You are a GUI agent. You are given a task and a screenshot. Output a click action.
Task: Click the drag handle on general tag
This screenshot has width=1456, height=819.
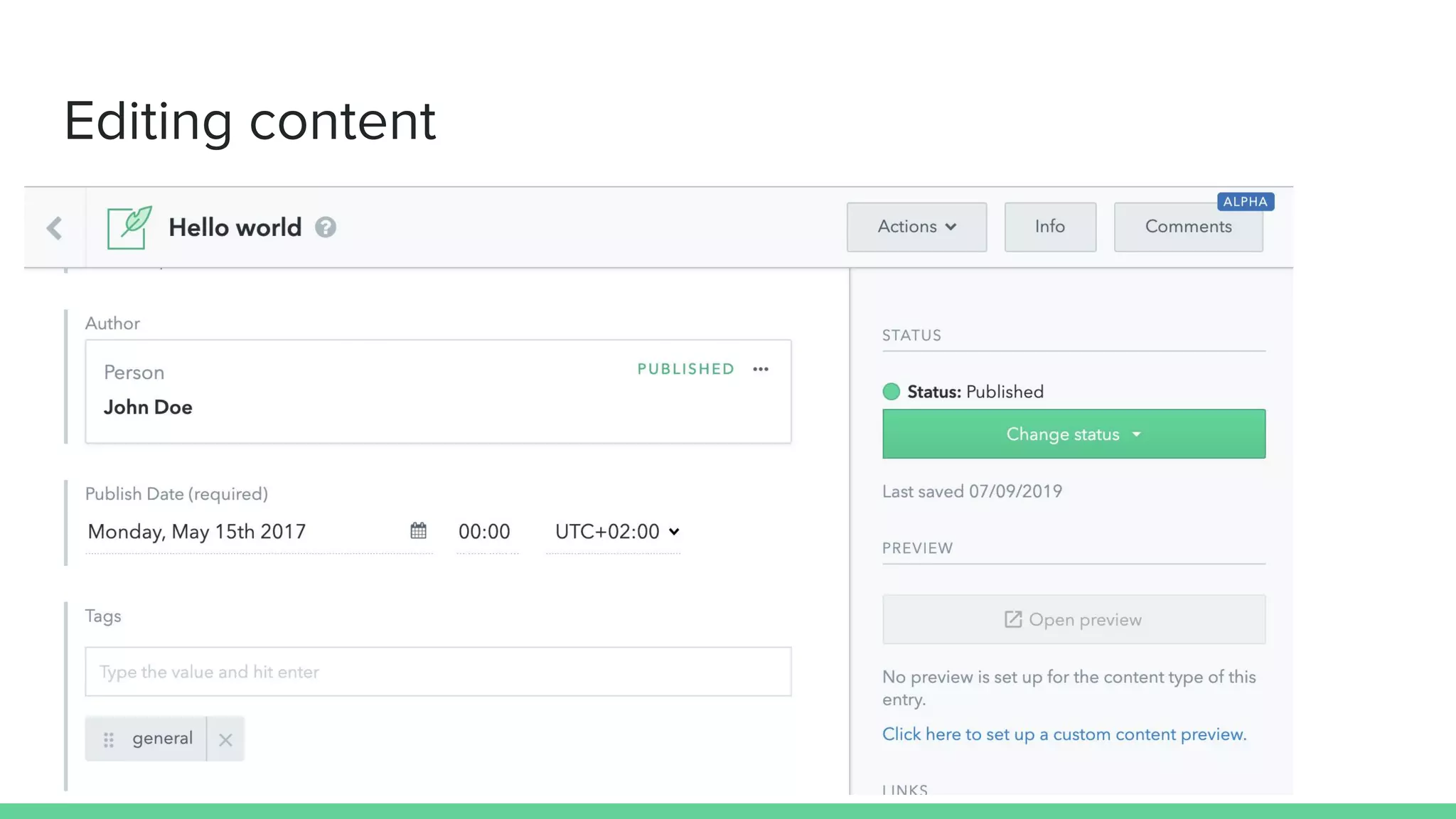point(109,739)
